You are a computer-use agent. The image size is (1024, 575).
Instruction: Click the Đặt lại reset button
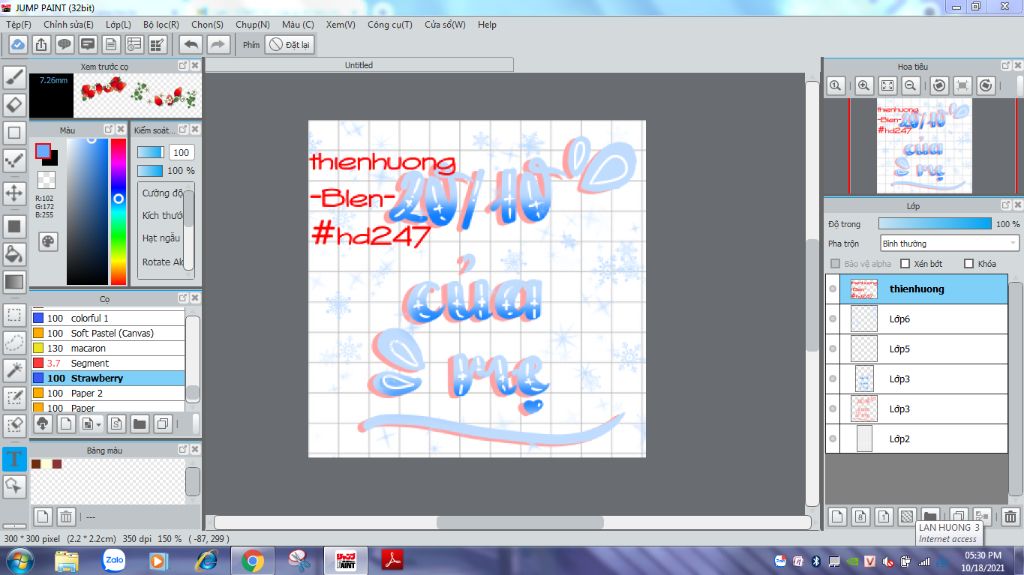tap(290, 44)
